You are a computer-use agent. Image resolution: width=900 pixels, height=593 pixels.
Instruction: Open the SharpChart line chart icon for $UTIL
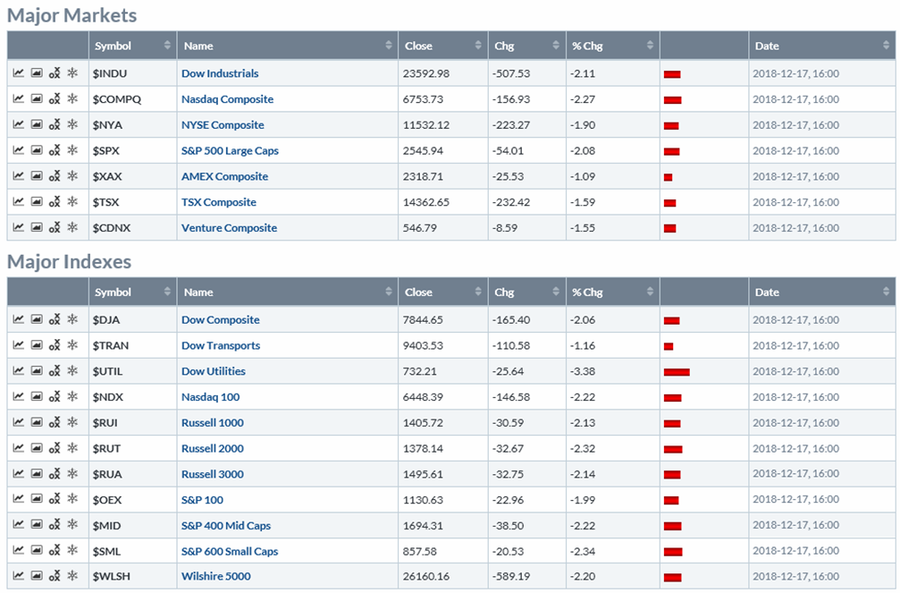(x=19, y=371)
